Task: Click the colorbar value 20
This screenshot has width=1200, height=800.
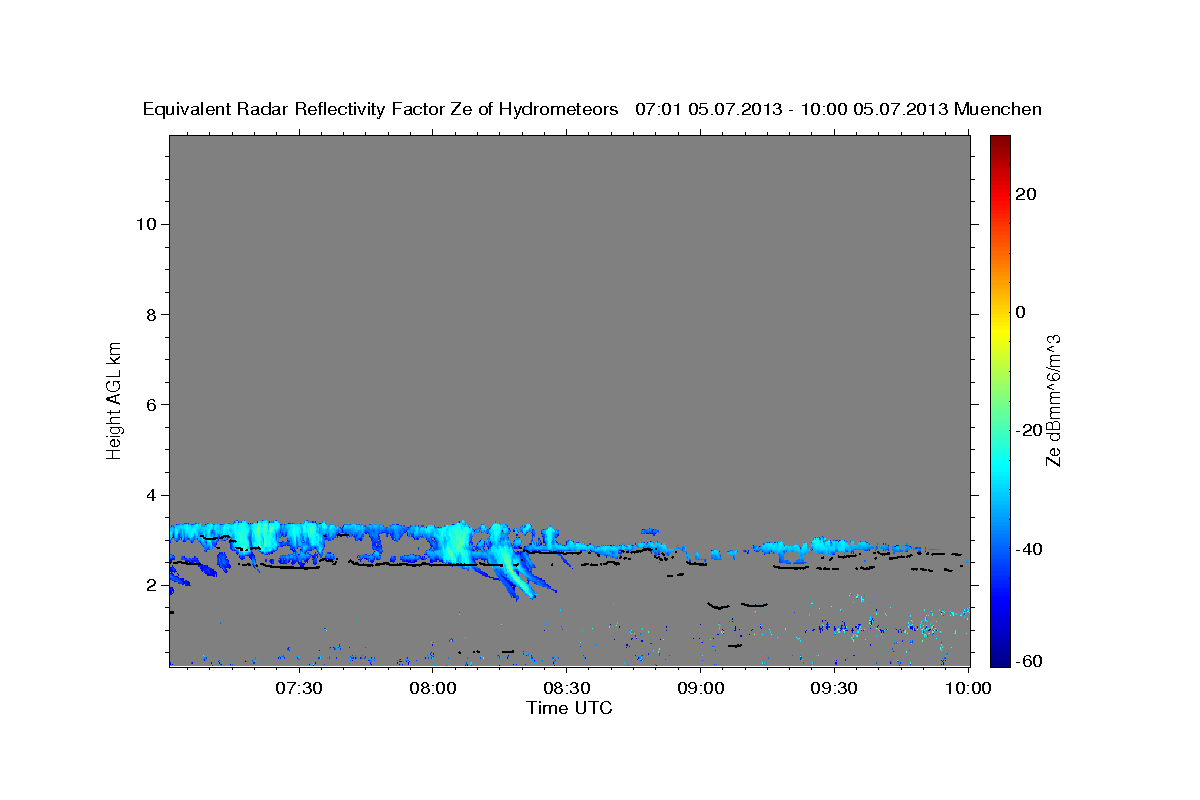Action: [x=1026, y=194]
